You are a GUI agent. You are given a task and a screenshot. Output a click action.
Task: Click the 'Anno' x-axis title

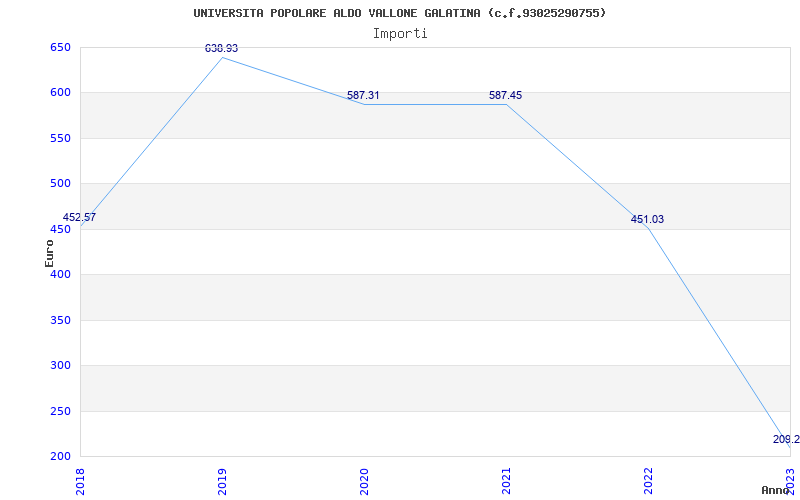774,490
